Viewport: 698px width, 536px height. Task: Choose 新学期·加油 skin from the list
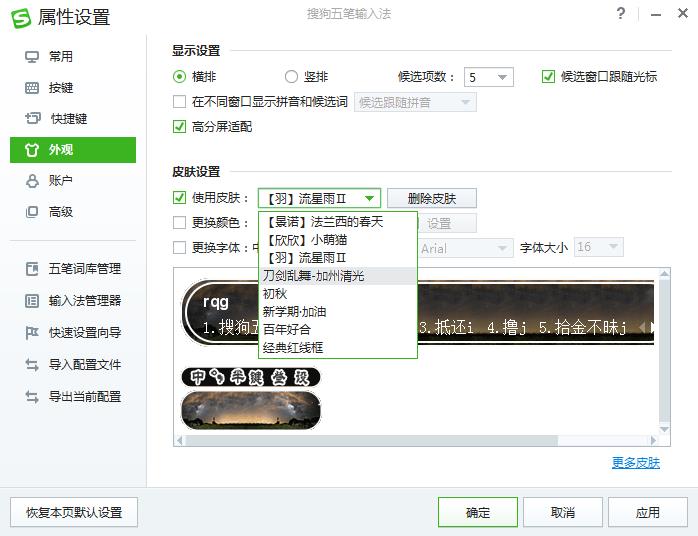[x=338, y=312]
